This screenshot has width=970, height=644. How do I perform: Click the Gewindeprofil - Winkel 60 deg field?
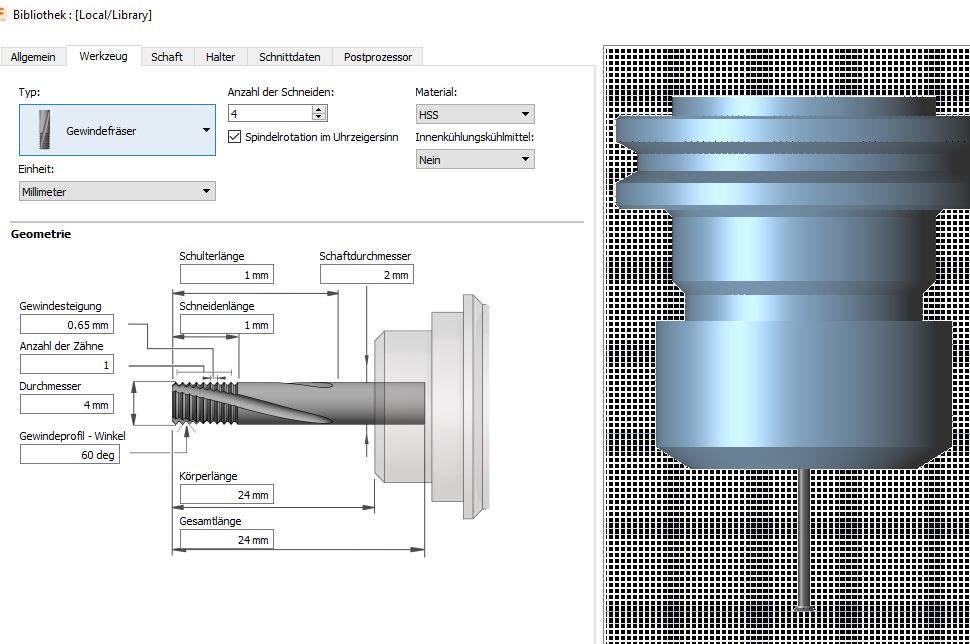(x=69, y=455)
